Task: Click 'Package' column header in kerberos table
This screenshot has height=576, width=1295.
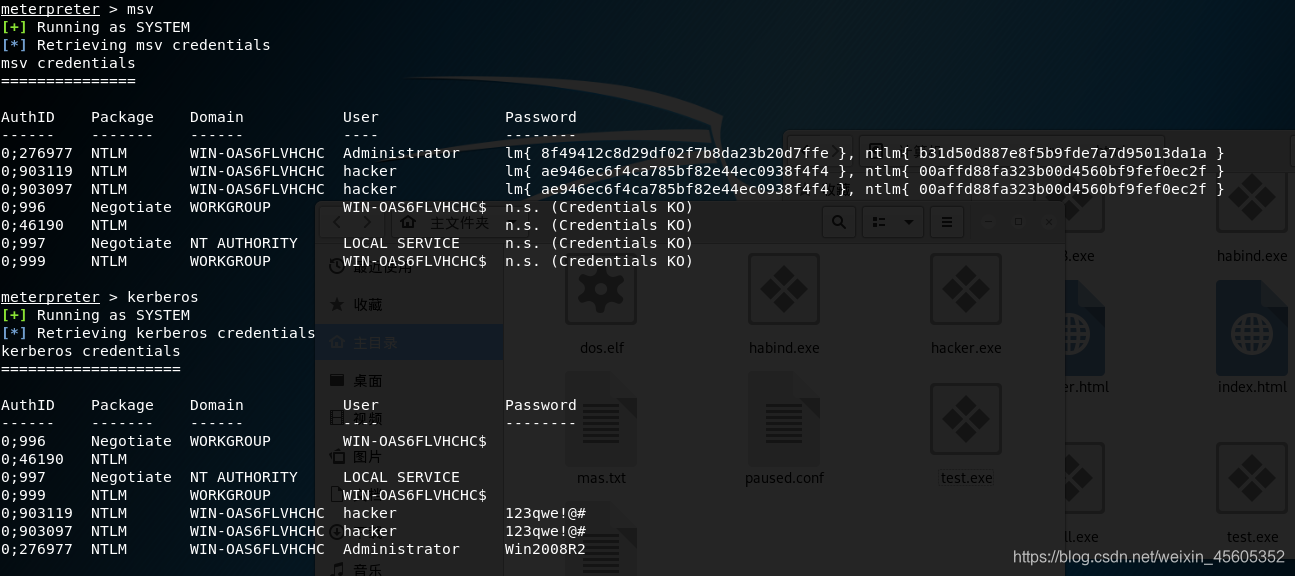Action: coord(122,405)
